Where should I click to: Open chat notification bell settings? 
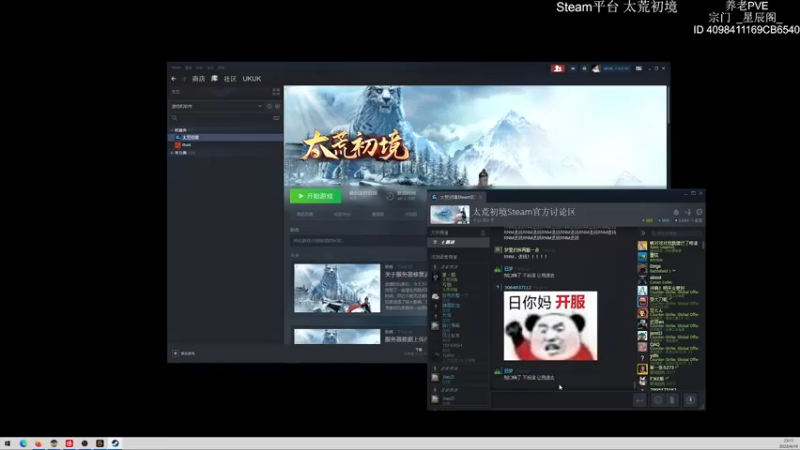tap(676, 212)
